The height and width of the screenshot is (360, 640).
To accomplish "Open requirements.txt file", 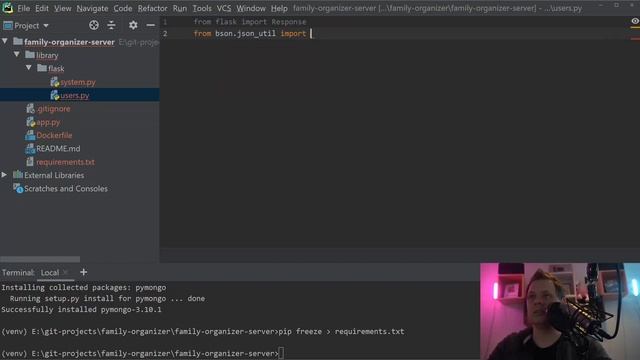I will (65, 162).
